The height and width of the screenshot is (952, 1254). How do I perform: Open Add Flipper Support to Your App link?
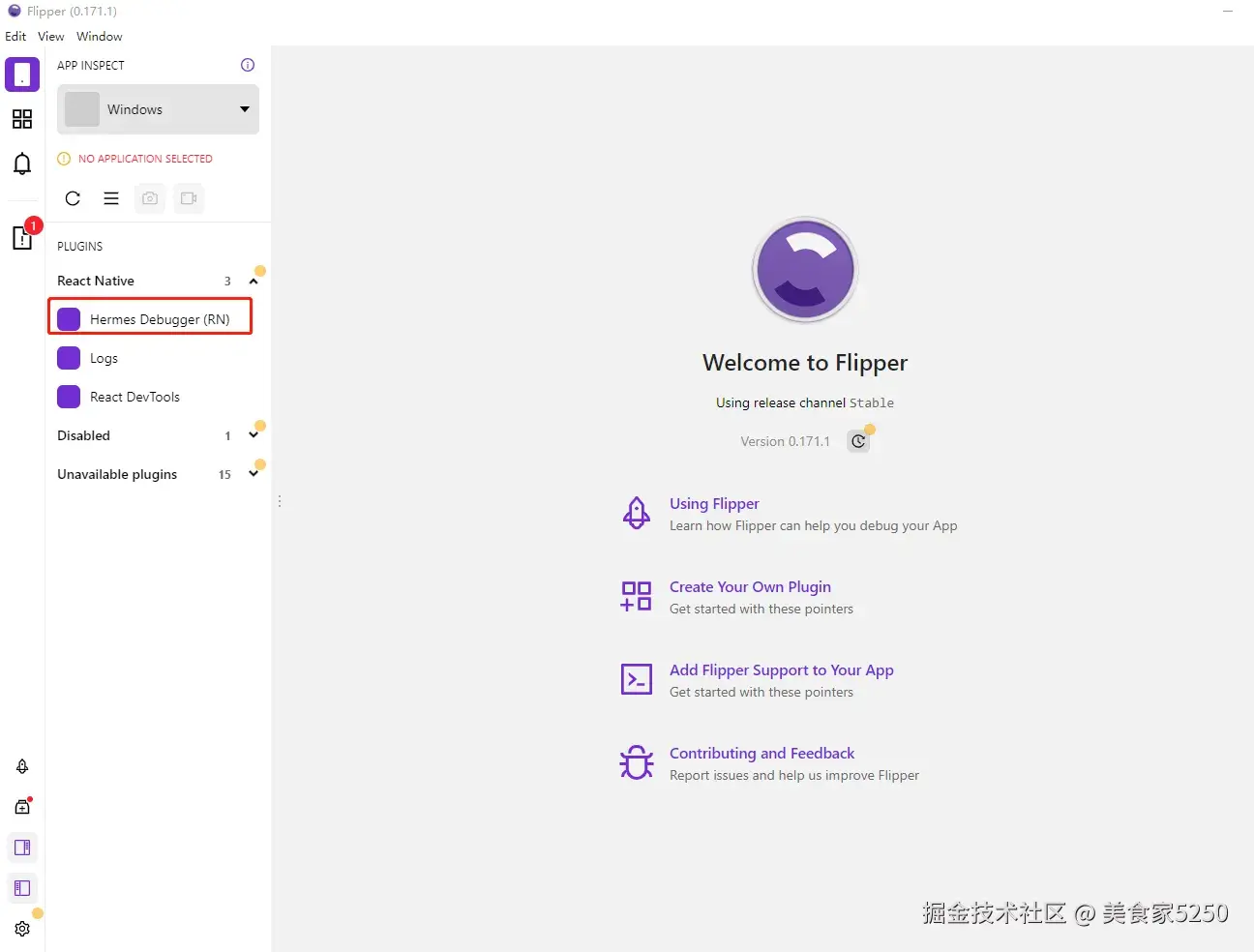[x=782, y=669]
